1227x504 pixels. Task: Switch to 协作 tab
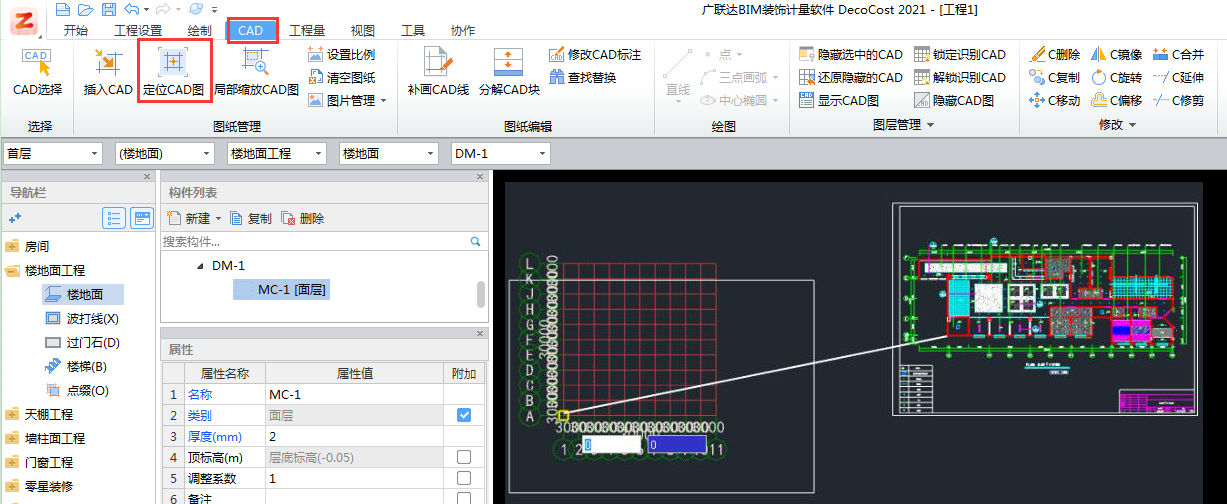pos(463,31)
